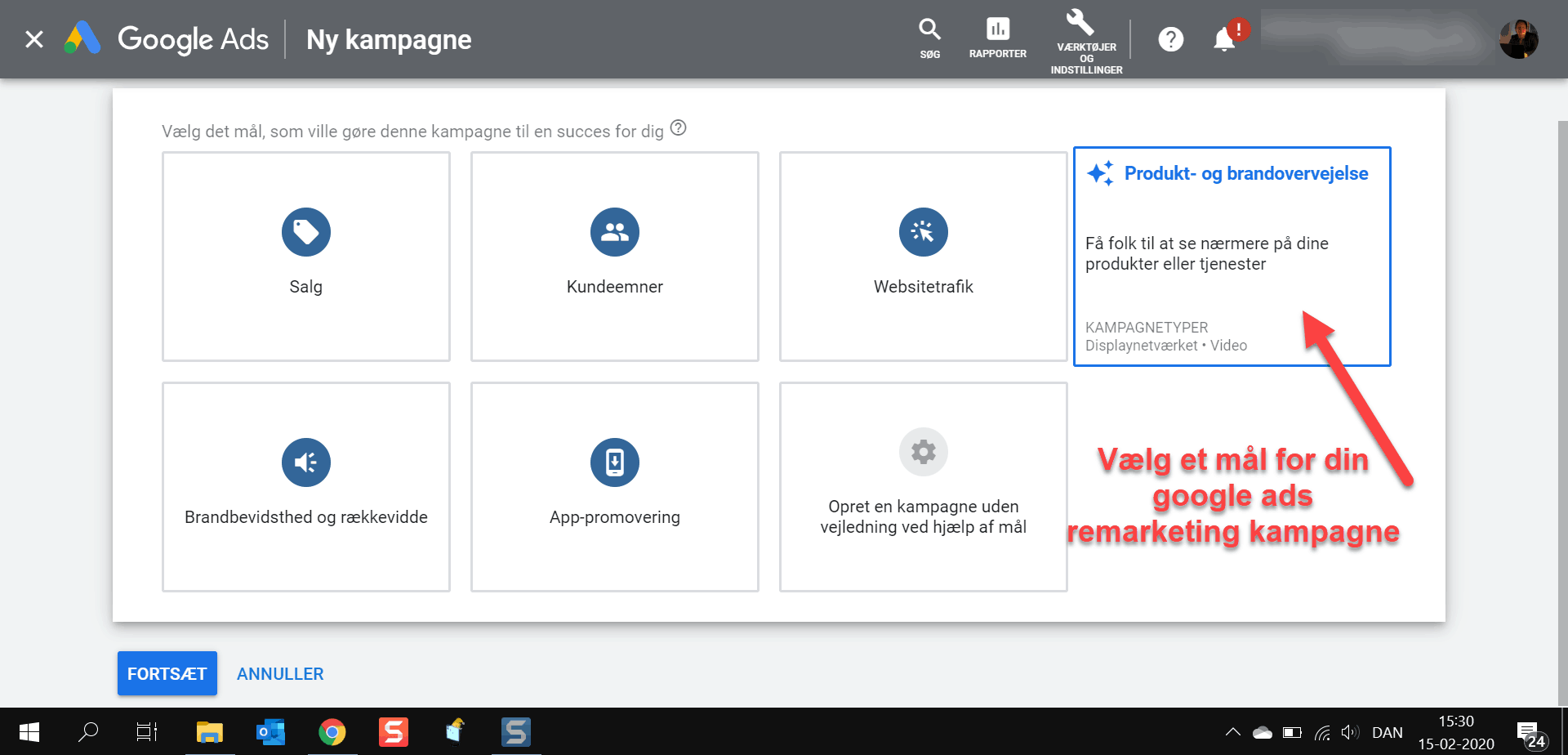Show help tooltip next to goal prompt
This screenshot has width=1568, height=755.
679,128
